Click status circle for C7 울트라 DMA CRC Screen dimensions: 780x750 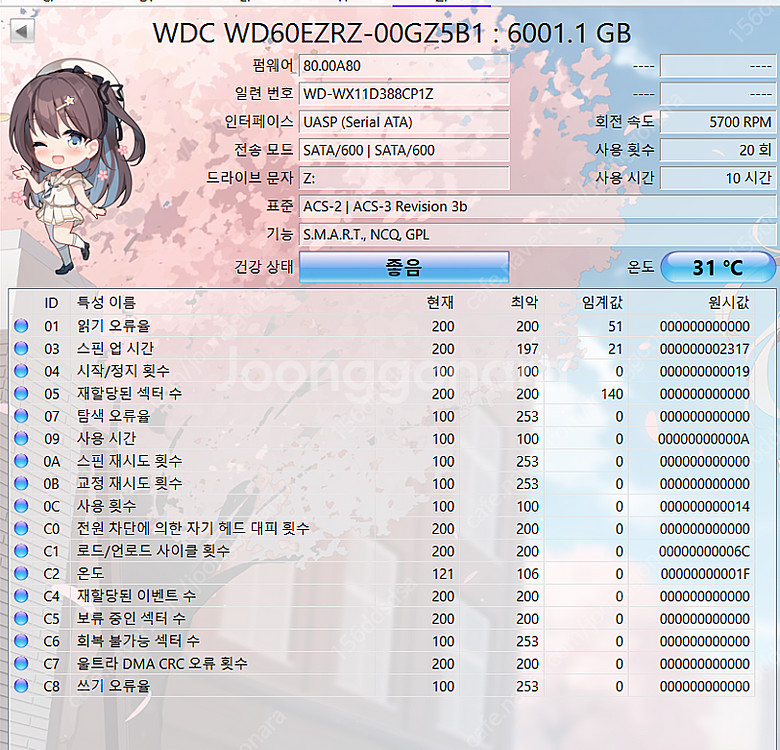point(21,663)
